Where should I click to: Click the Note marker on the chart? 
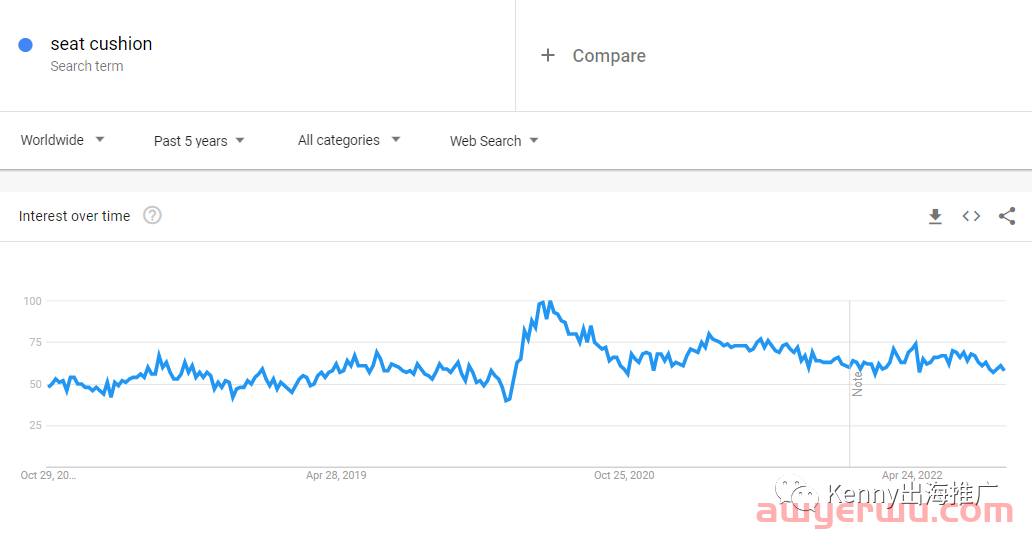tap(857, 383)
